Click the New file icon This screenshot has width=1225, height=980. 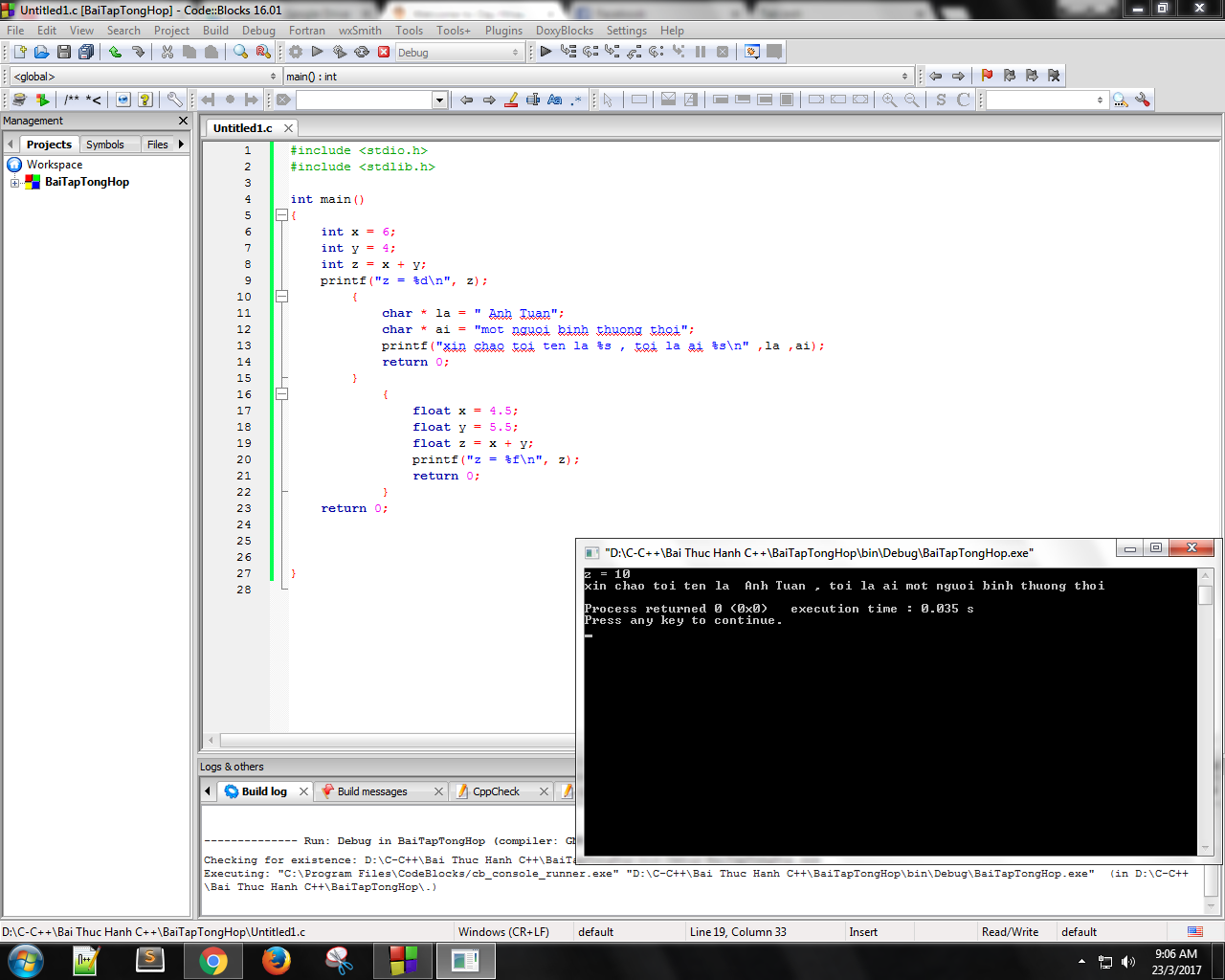click(x=19, y=52)
